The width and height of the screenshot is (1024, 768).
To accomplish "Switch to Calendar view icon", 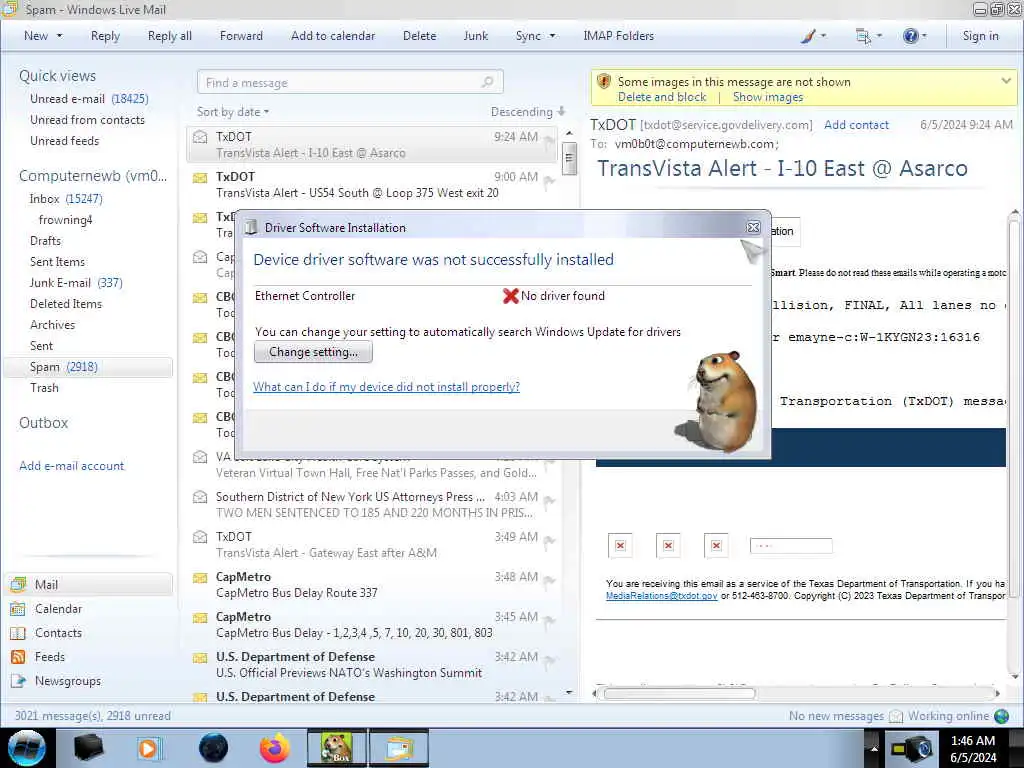I will coord(18,609).
